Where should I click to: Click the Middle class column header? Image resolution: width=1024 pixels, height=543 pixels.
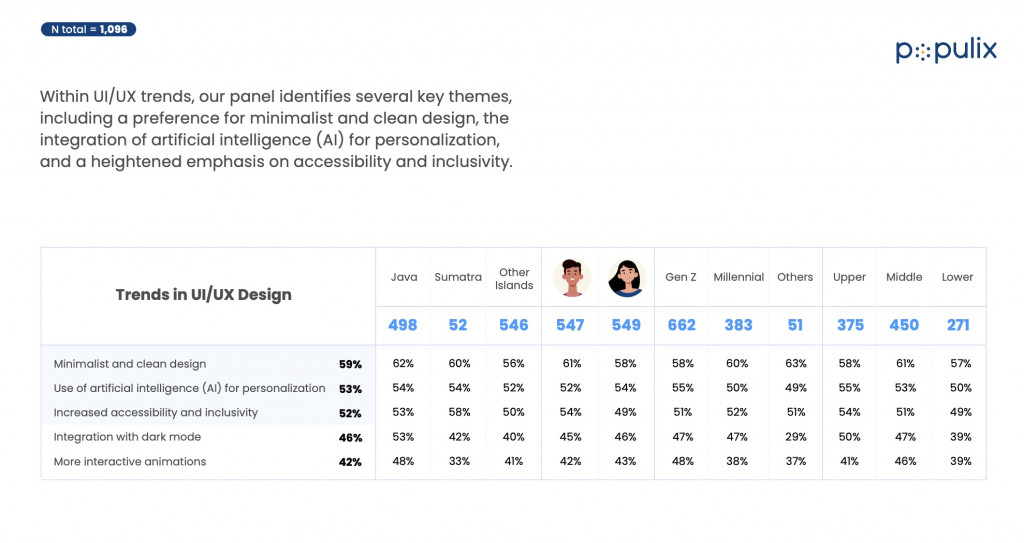click(904, 277)
